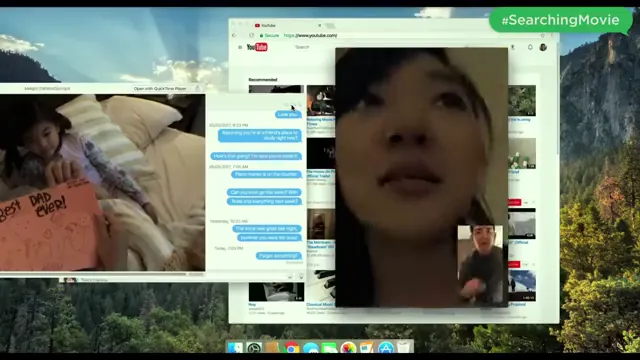Image resolution: width=640 pixels, height=360 pixels.
Task: Click the share icon in the Quick Look window
Action: click(197, 88)
